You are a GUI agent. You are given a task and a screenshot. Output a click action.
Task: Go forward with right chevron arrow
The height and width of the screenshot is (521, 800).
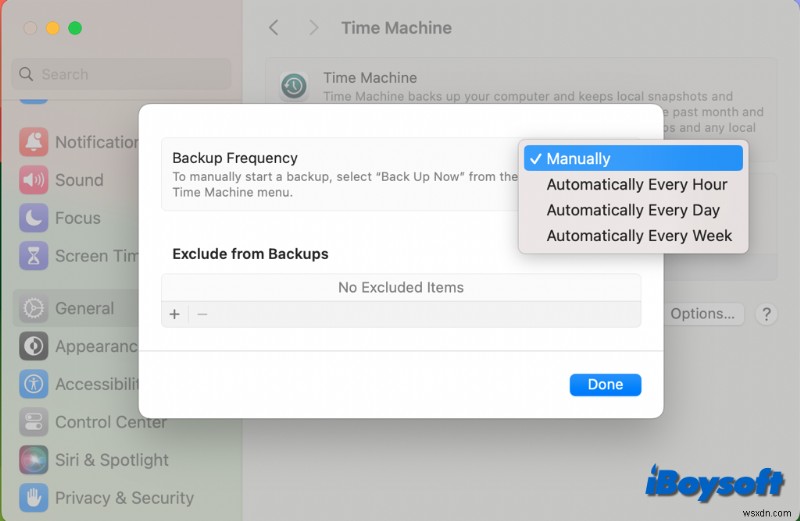click(x=313, y=28)
